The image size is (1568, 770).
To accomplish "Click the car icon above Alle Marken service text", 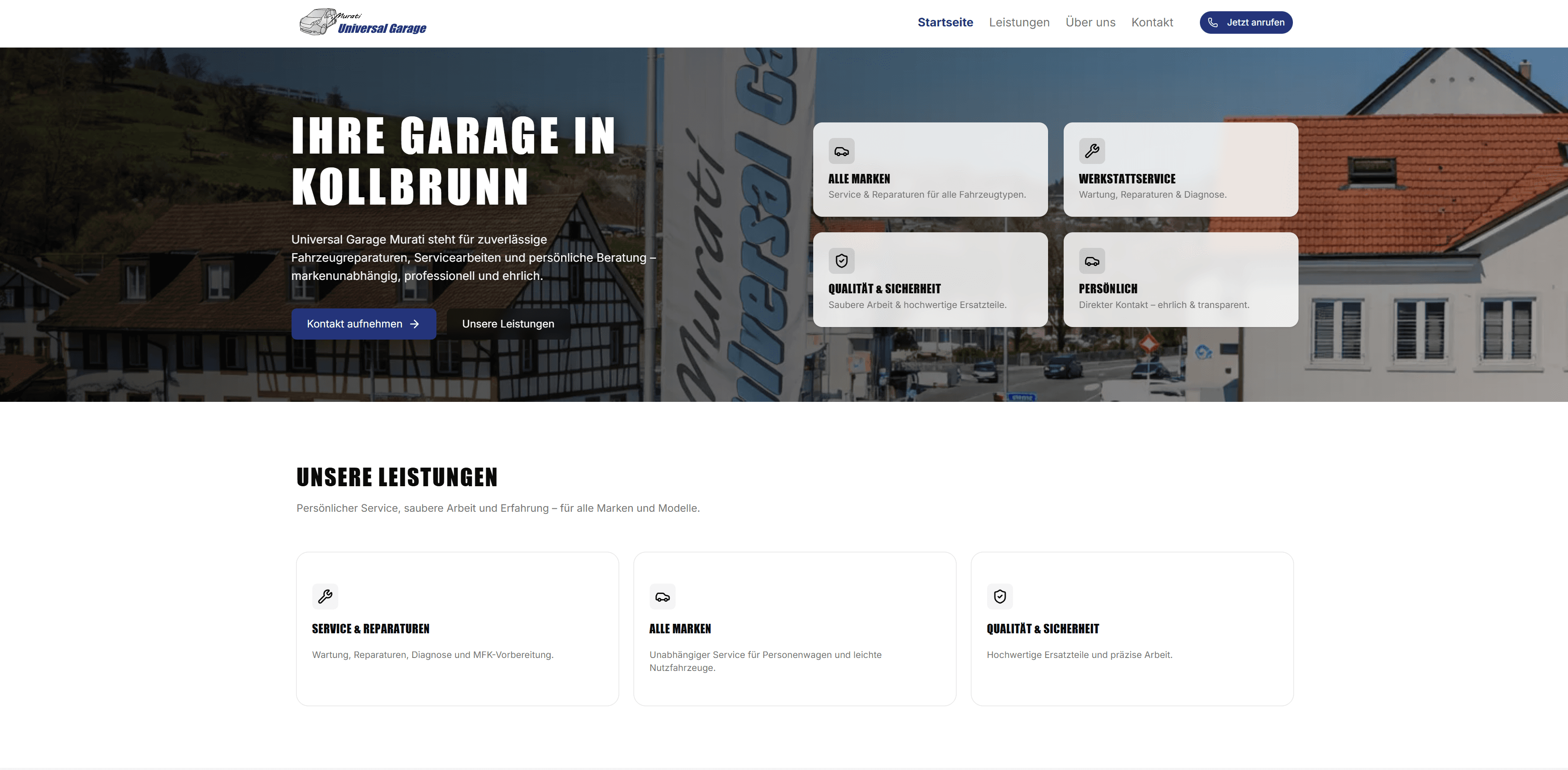I will click(x=663, y=597).
